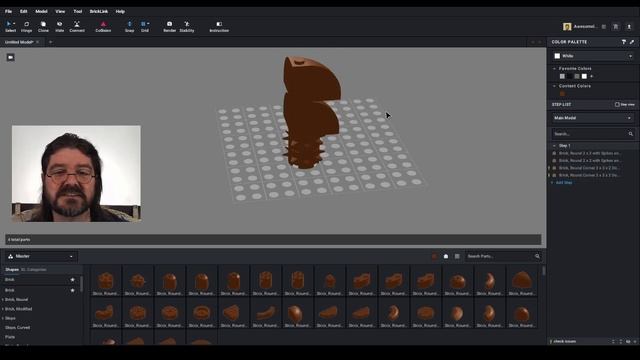Screen dimensions: 640x360
Task: Click the Clone tool
Action: click(x=43, y=27)
